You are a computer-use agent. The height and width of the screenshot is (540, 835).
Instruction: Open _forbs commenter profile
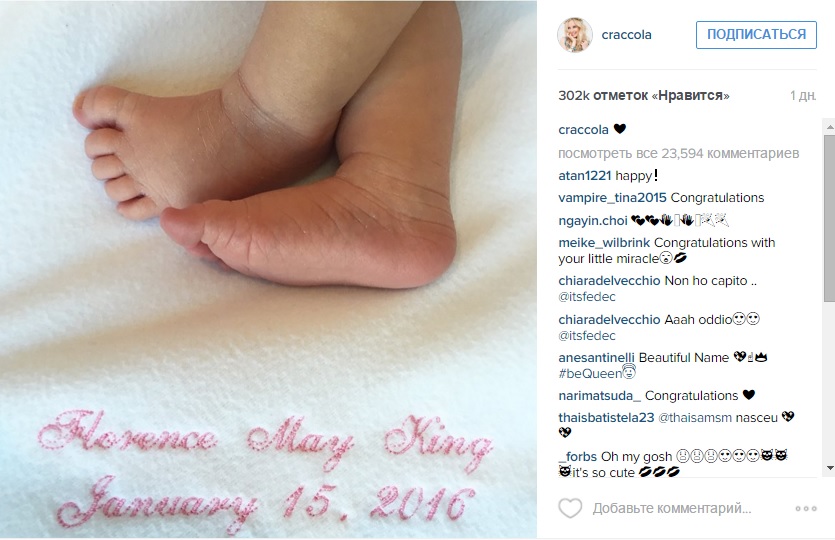[577, 457]
